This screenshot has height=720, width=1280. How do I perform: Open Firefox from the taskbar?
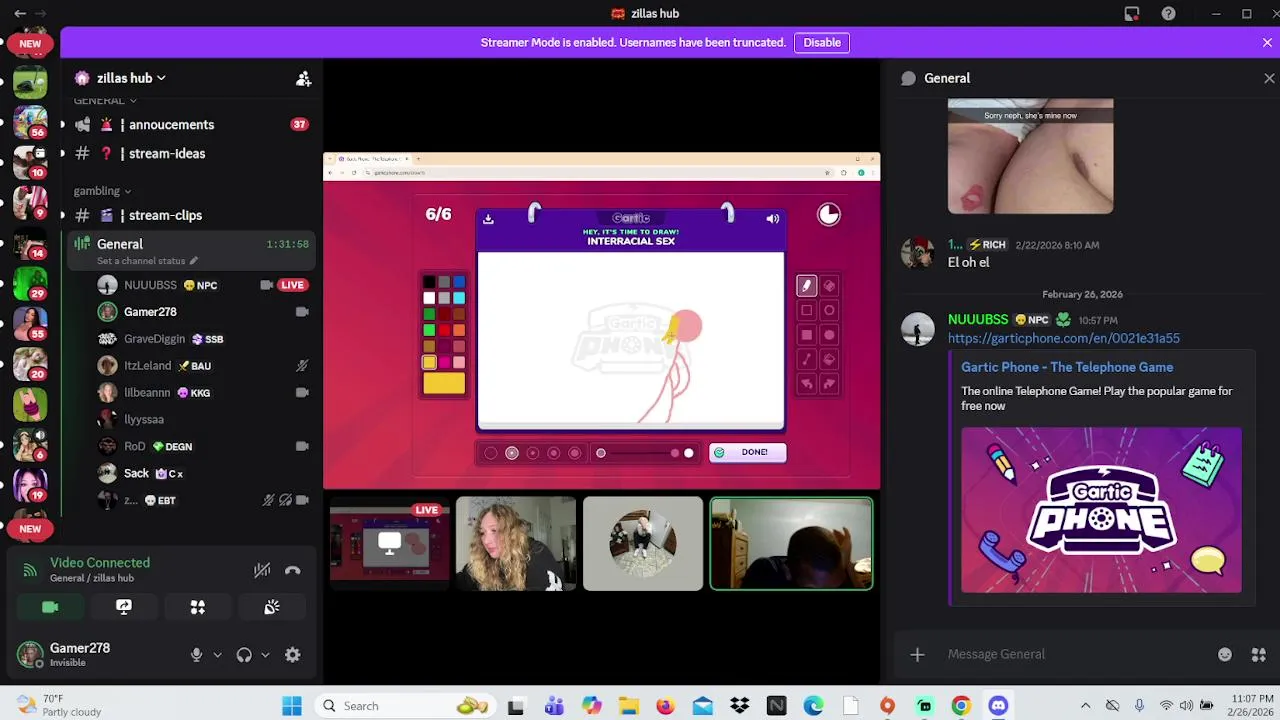click(665, 706)
